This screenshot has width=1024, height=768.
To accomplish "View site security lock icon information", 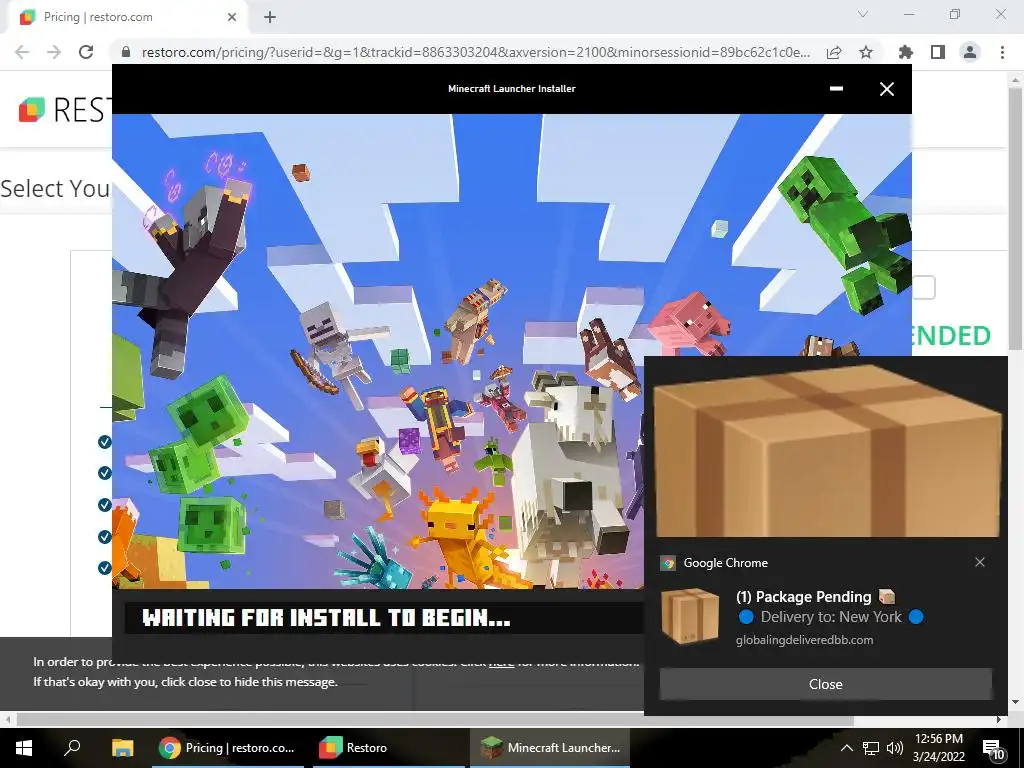I will point(126,52).
